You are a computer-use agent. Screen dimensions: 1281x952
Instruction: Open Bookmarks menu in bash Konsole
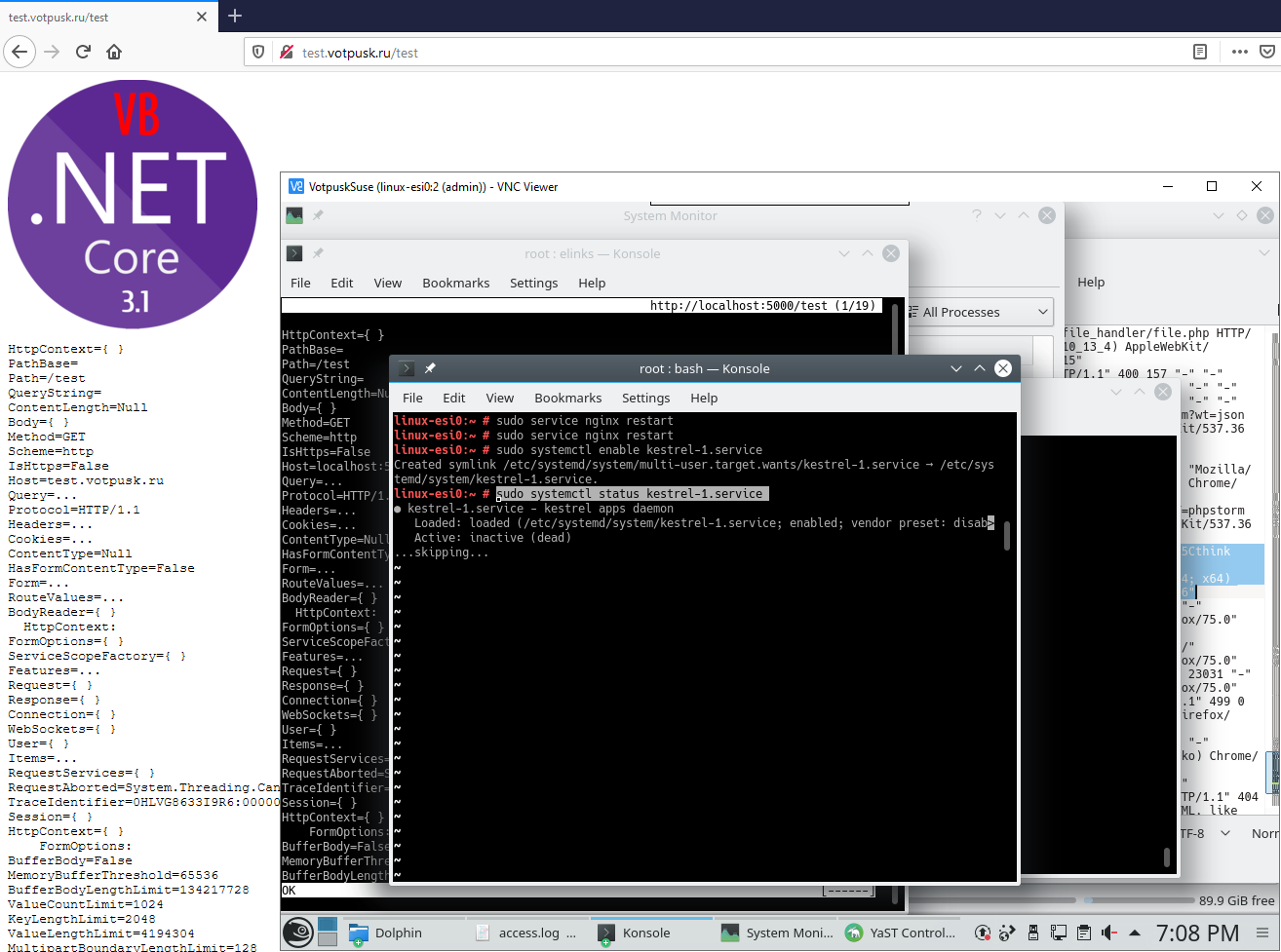click(x=567, y=398)
